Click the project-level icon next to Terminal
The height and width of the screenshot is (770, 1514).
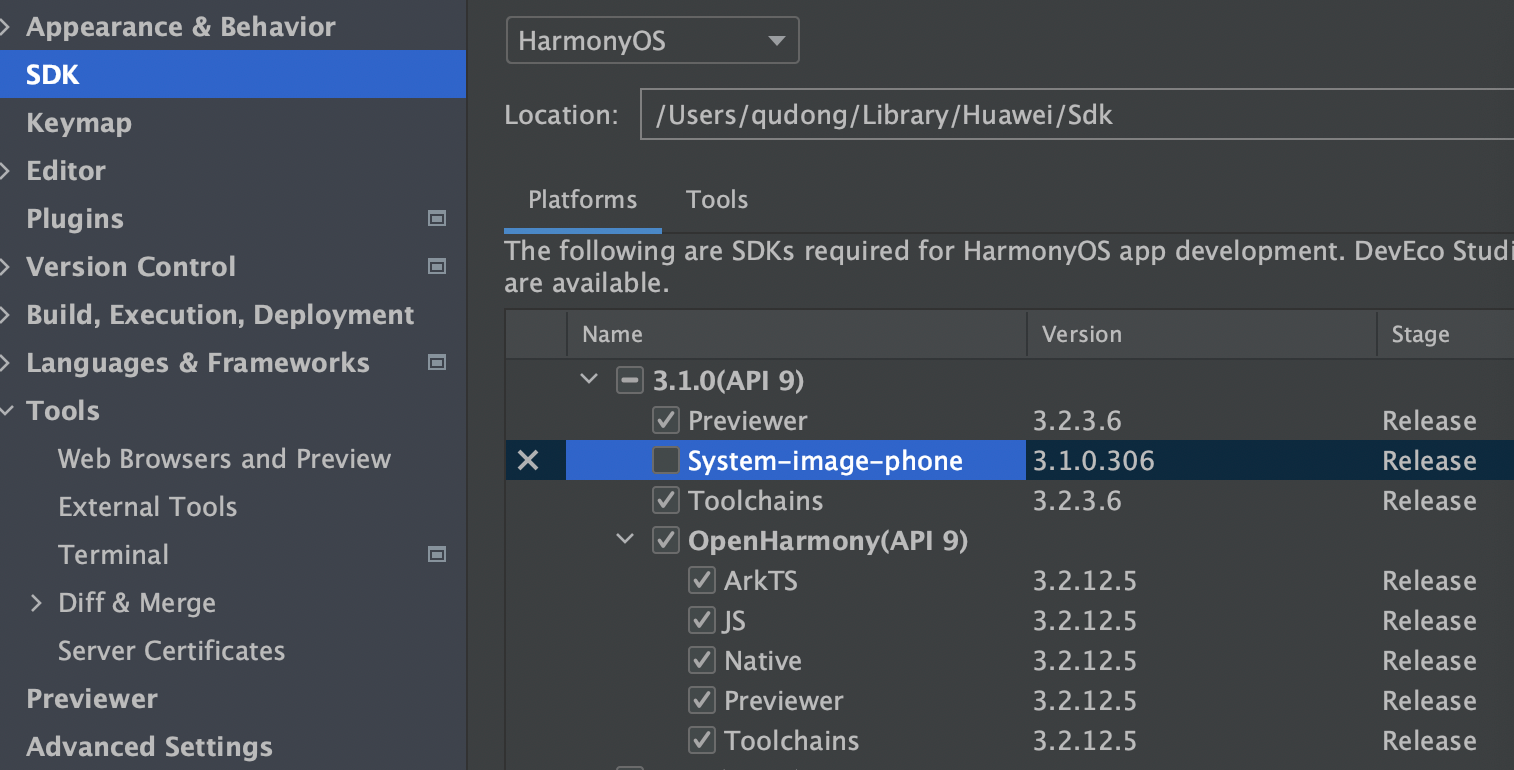pos(437,555)
